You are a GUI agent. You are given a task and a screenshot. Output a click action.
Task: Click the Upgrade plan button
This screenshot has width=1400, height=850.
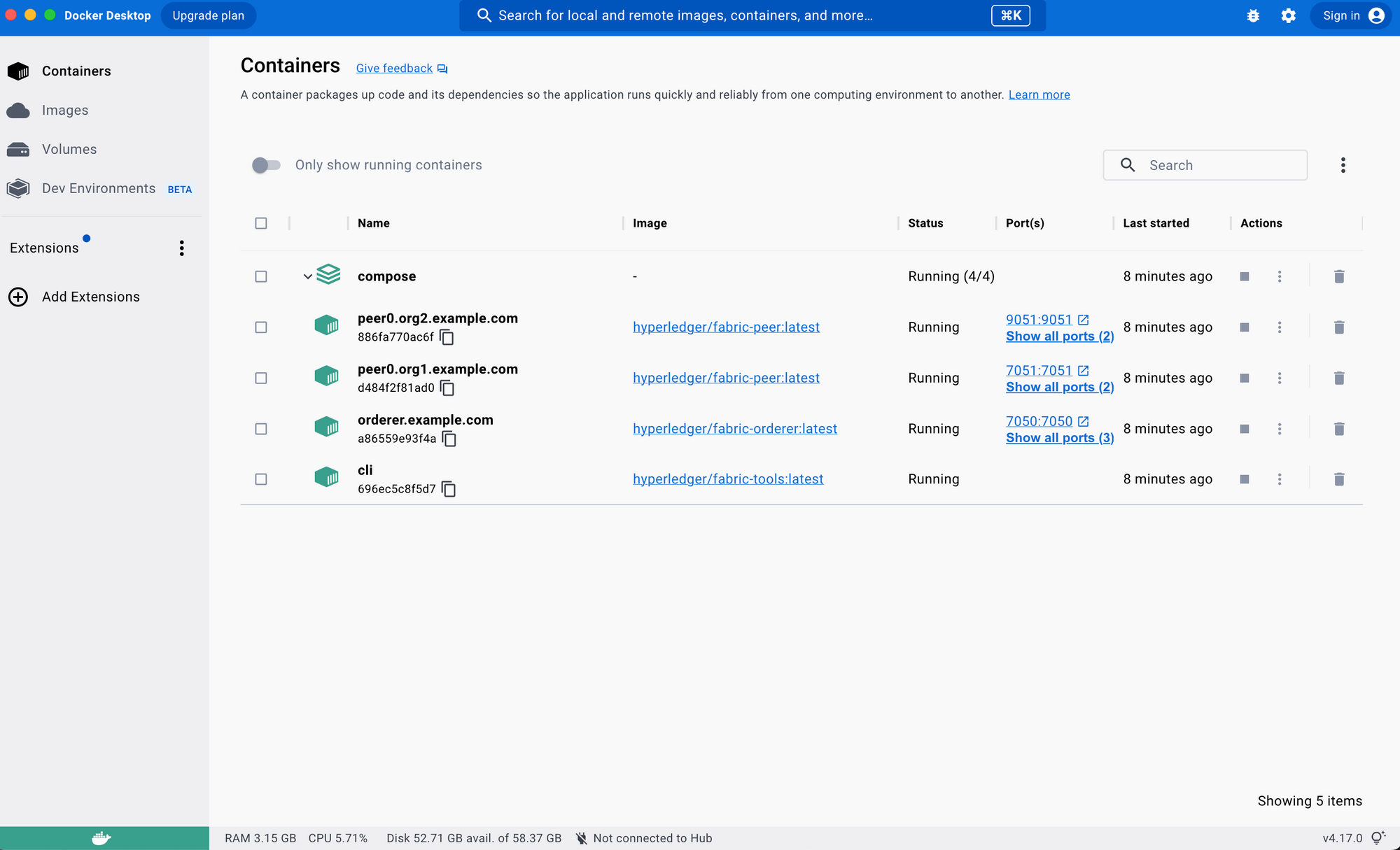[209, 15]
